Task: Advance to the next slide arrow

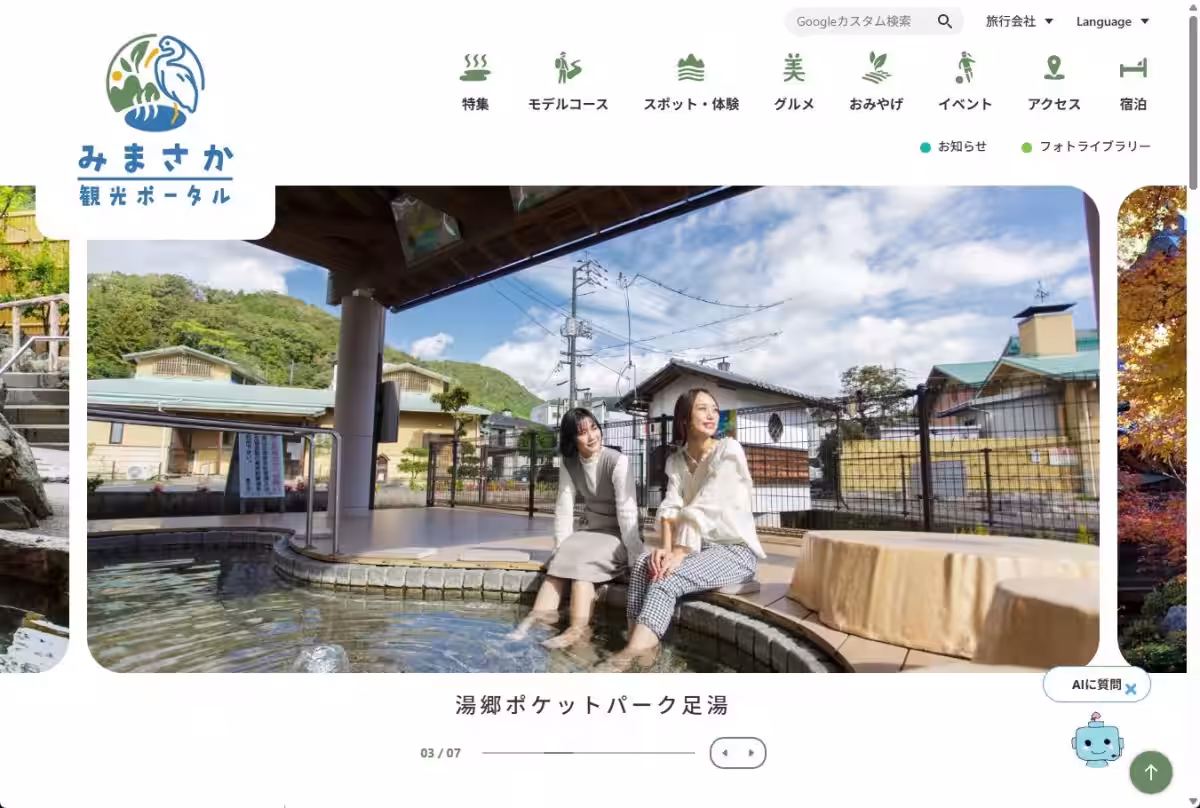Action: pos(752,753)
